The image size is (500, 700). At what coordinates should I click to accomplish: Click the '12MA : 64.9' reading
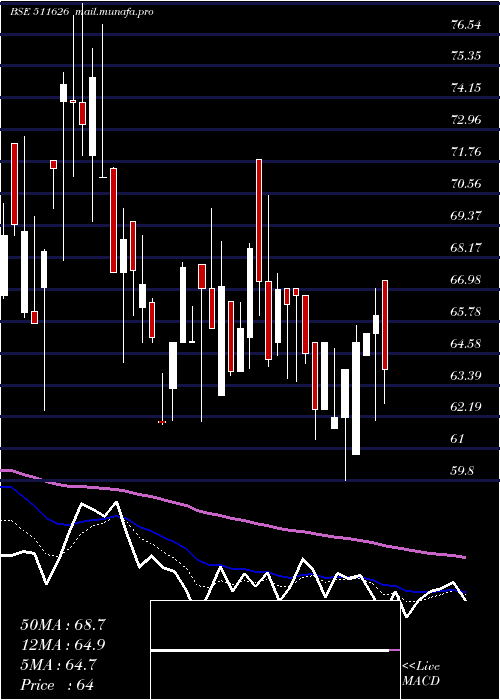pyautogui.click(x=63, y=645)
